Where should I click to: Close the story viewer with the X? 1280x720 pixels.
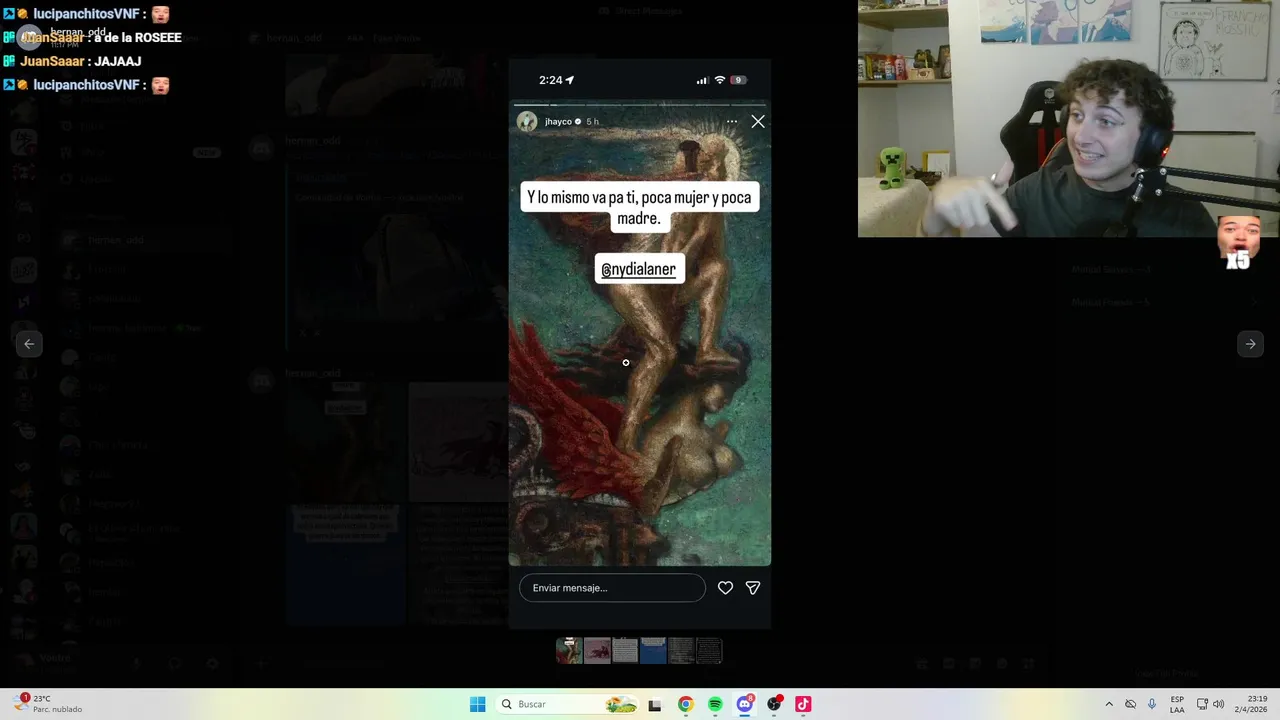coord(758,122)
